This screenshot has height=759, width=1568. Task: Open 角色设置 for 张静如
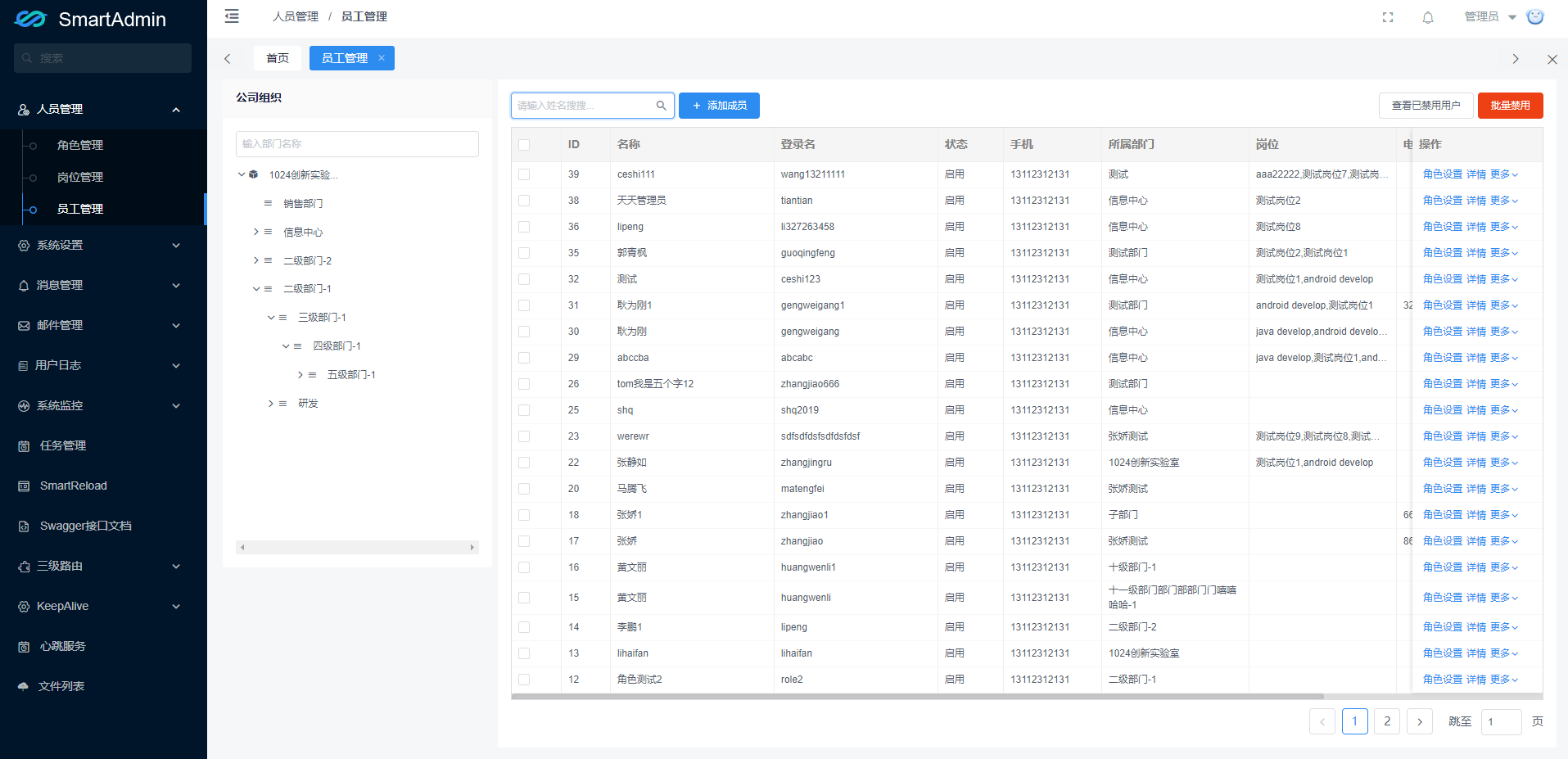tap(1442, 462)
